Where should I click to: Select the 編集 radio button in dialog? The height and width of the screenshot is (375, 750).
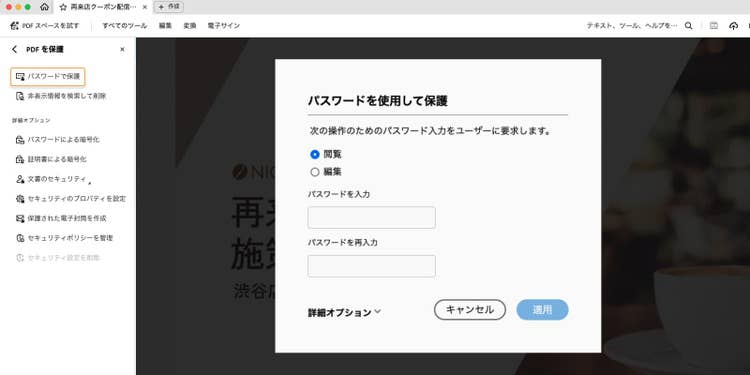point(315,172)
